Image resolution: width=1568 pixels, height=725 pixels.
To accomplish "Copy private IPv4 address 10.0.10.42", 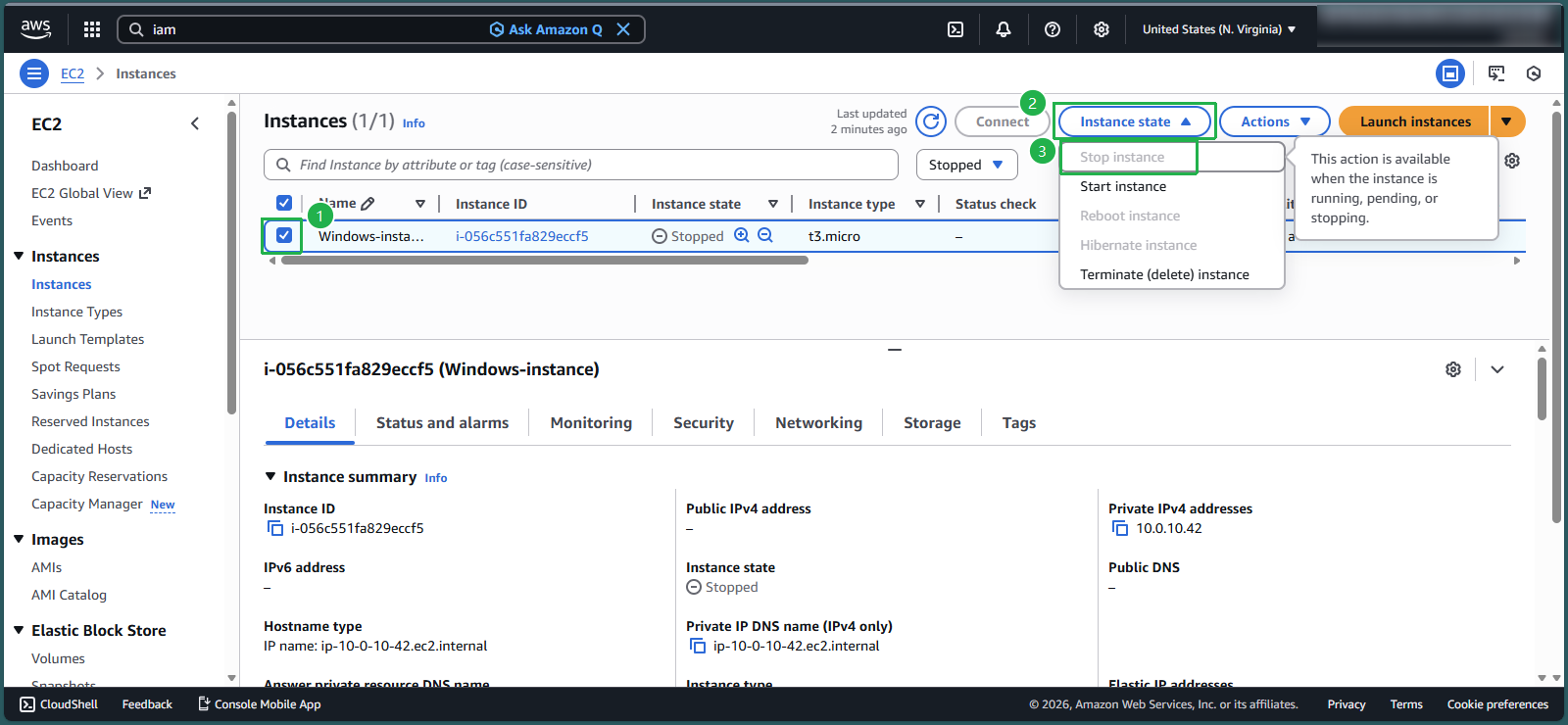I will point(1120,528).
